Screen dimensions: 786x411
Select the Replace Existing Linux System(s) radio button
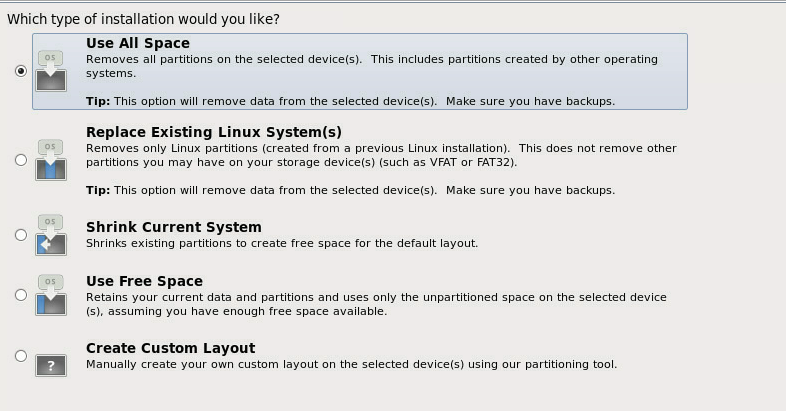21,160
